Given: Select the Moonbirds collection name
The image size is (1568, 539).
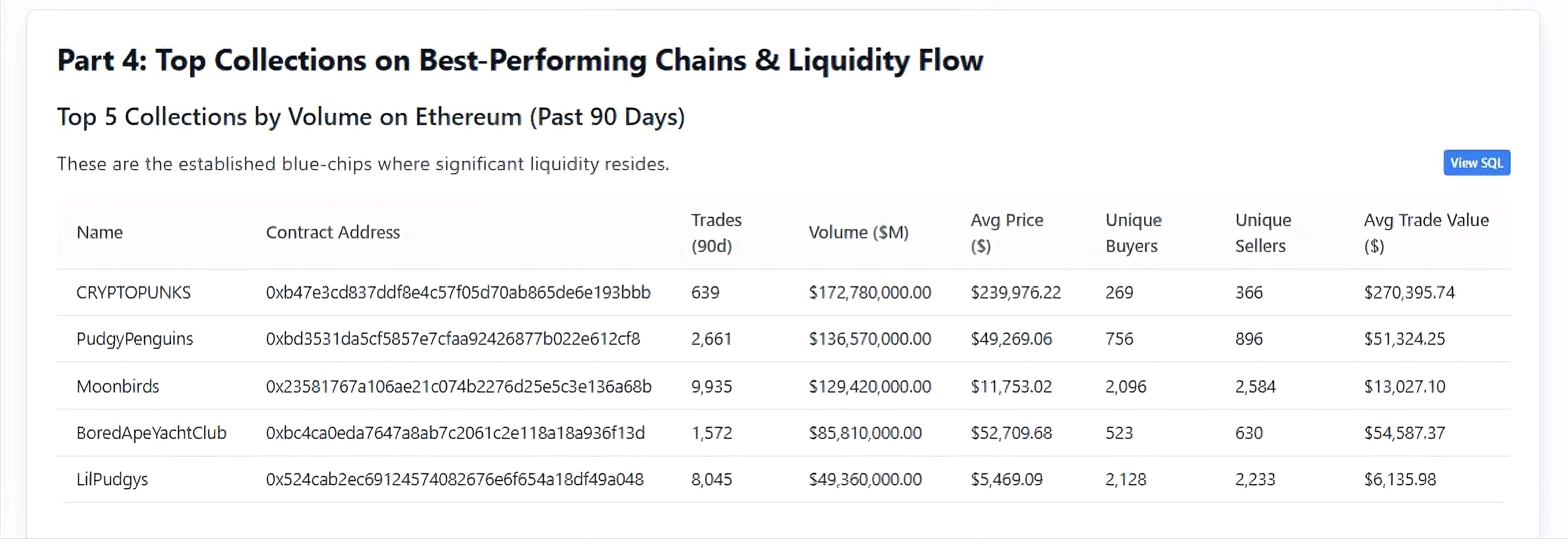Looking at the screenshot, I should (x=118, y=386).
